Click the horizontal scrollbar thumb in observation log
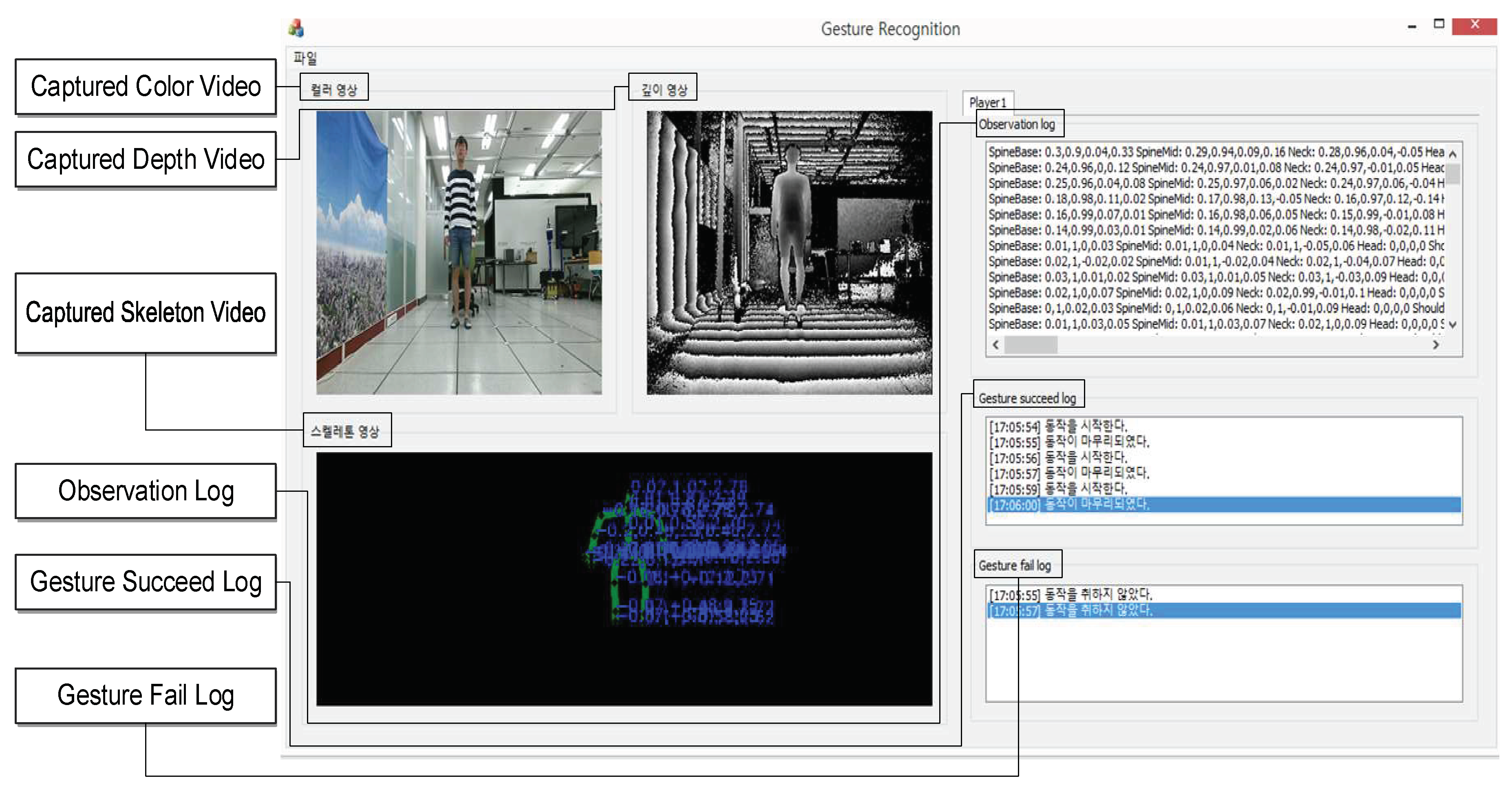Image resolution: width=1512 pixels, height=787 pixels. (x=1031, y=345)
